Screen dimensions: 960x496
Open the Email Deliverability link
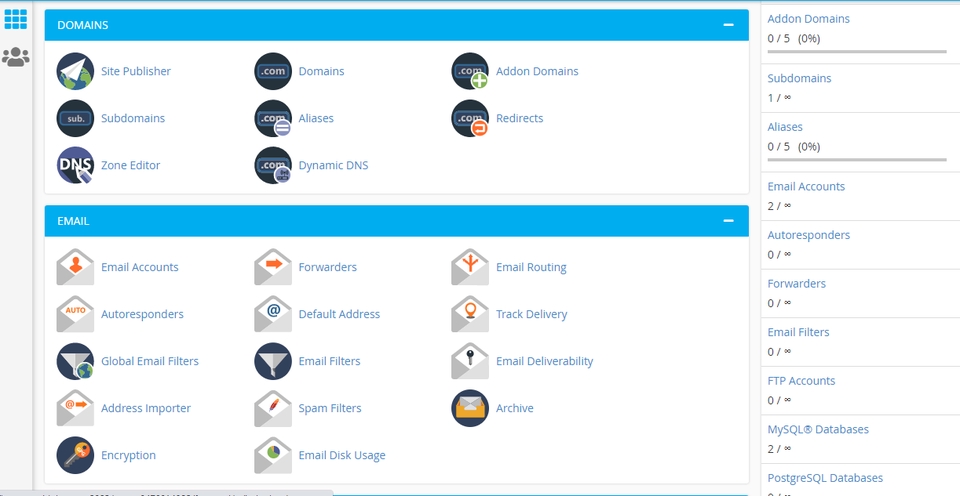[x=545, y=361]
